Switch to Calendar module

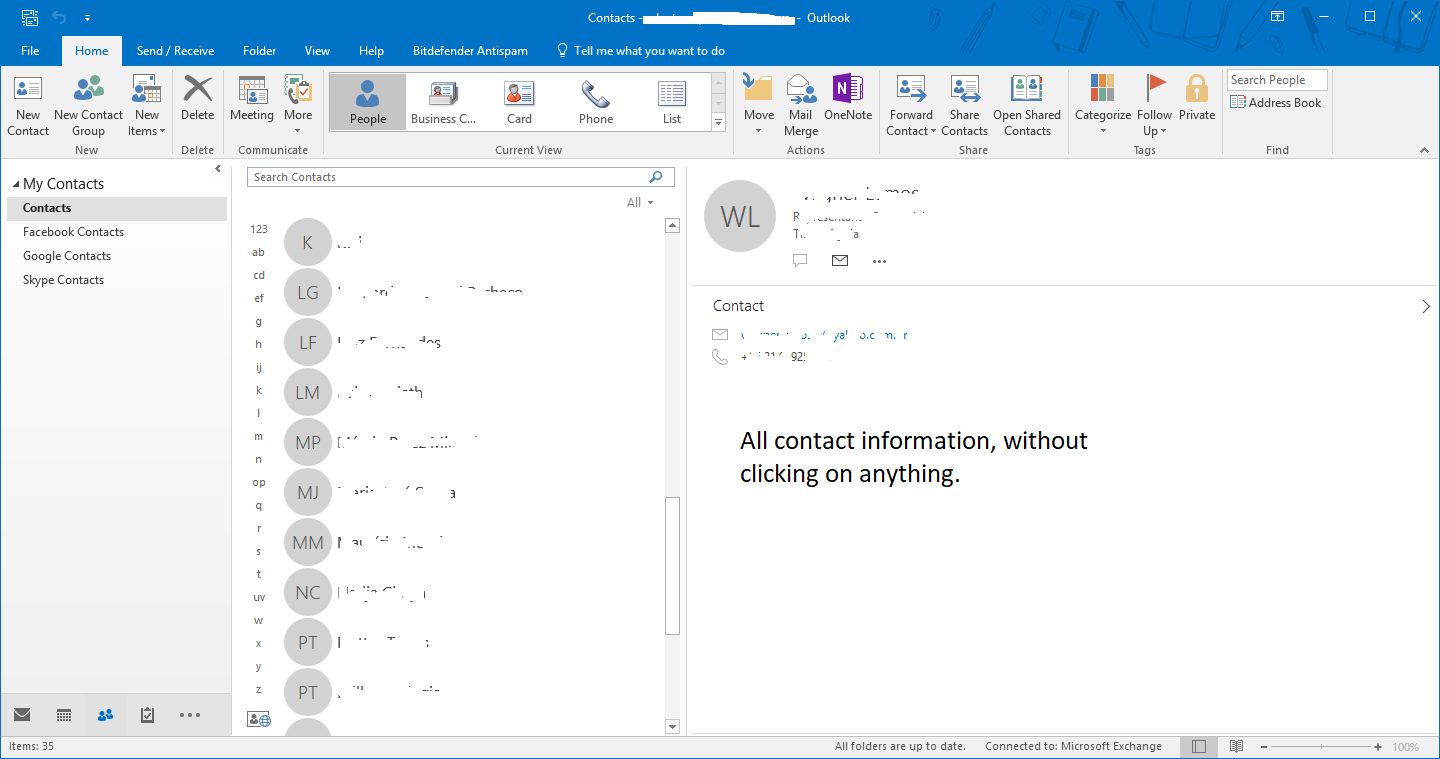[x=64, y=715]
